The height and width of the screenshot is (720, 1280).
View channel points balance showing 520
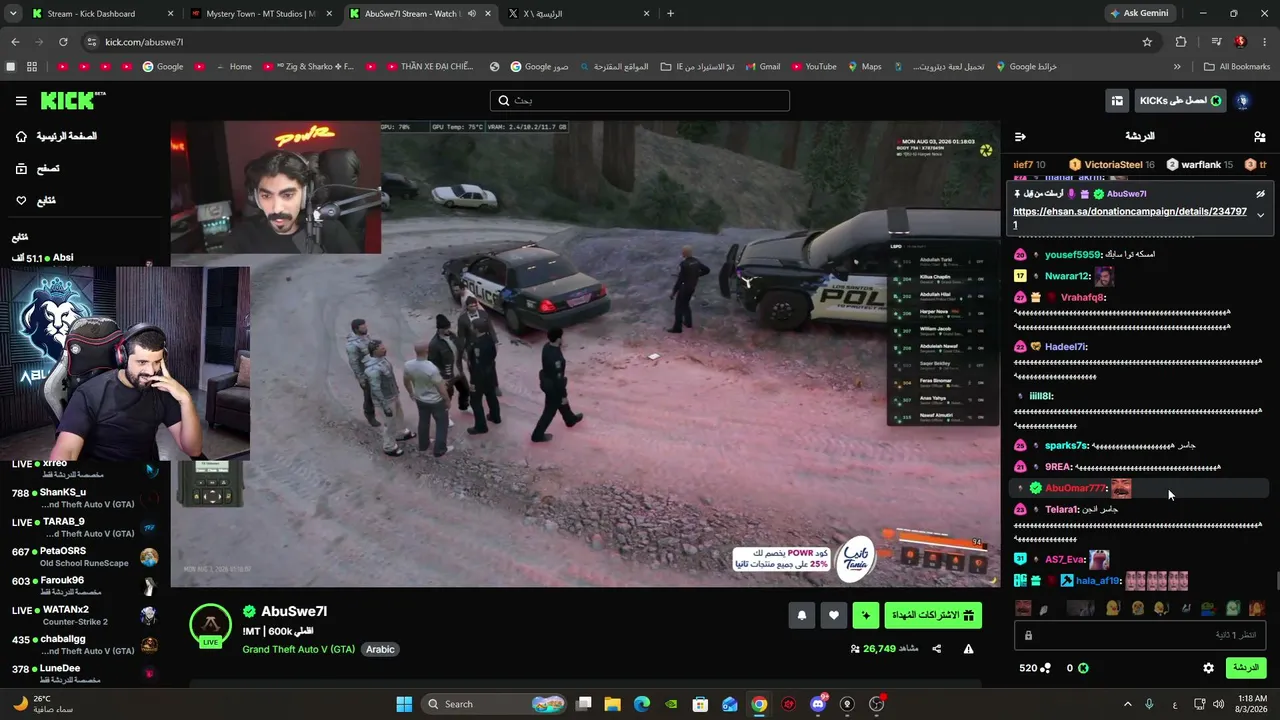[1034, 668]
